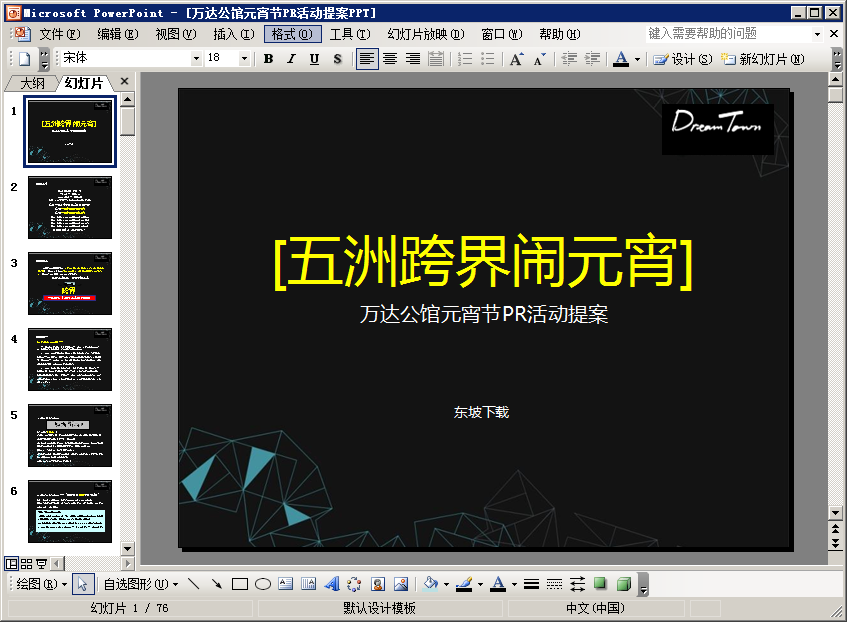Toggle text Shadow formatting

(x=338, y=59)
